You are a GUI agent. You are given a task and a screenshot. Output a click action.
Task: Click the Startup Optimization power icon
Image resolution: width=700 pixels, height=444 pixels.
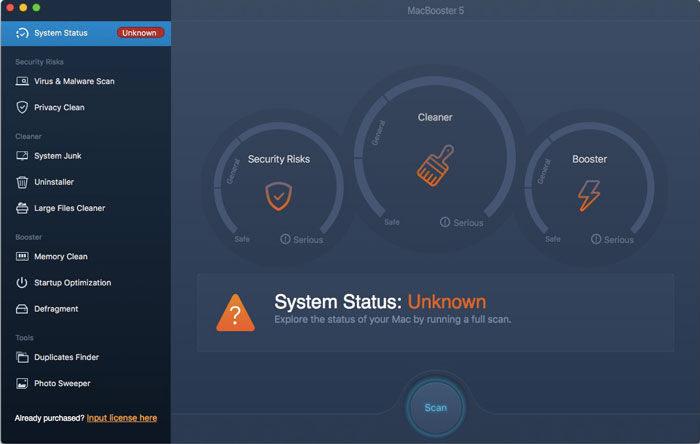pyautogui.click(x=22, y=282)
